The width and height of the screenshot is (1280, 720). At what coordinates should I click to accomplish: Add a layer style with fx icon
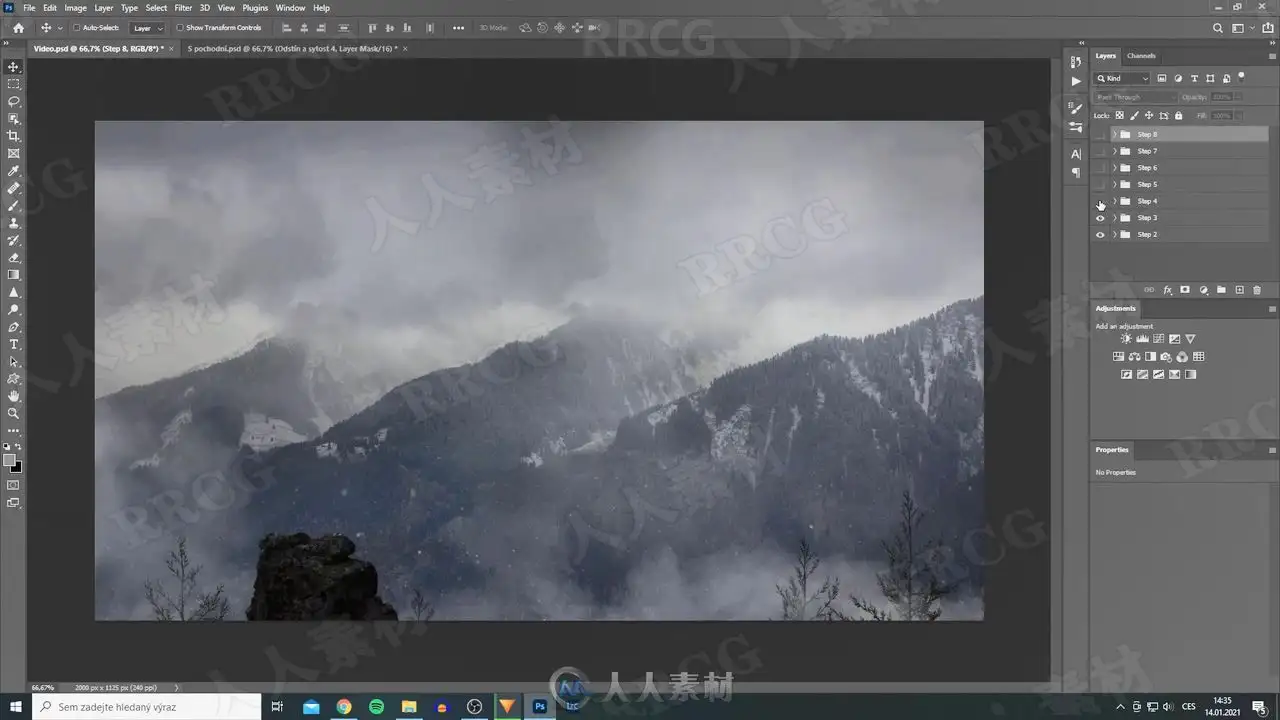pyautogui.click(x=1167, y=290)
